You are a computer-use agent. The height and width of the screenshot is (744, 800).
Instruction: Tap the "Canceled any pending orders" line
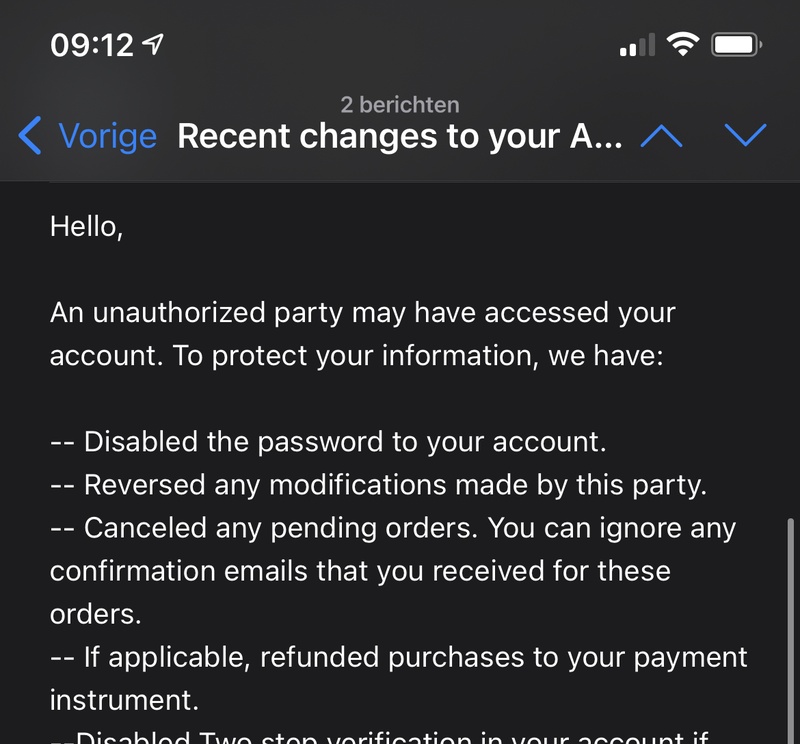click(392, 528)
